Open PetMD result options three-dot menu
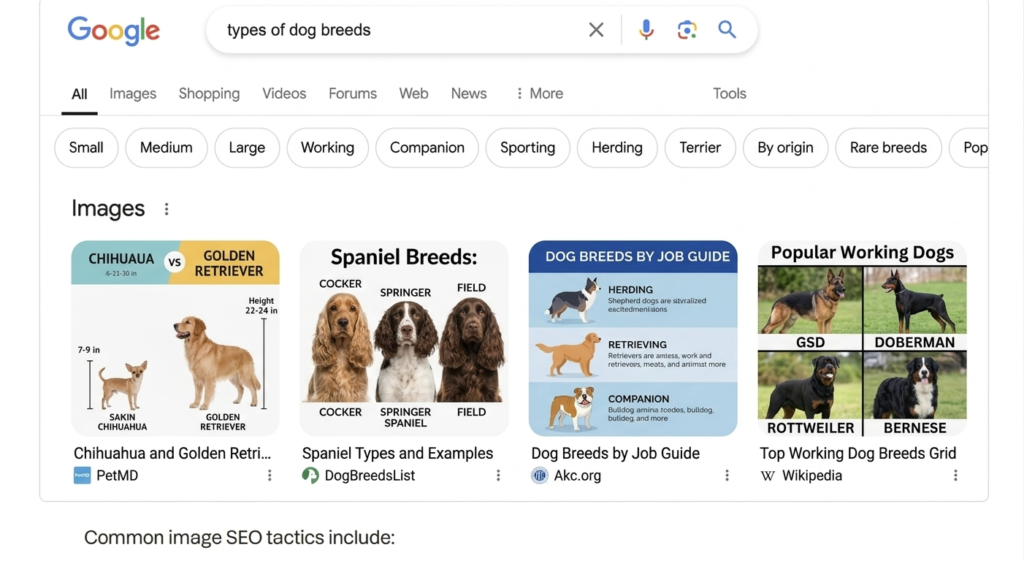Screen dimensions: 1024x561 [x=270, y=475]
